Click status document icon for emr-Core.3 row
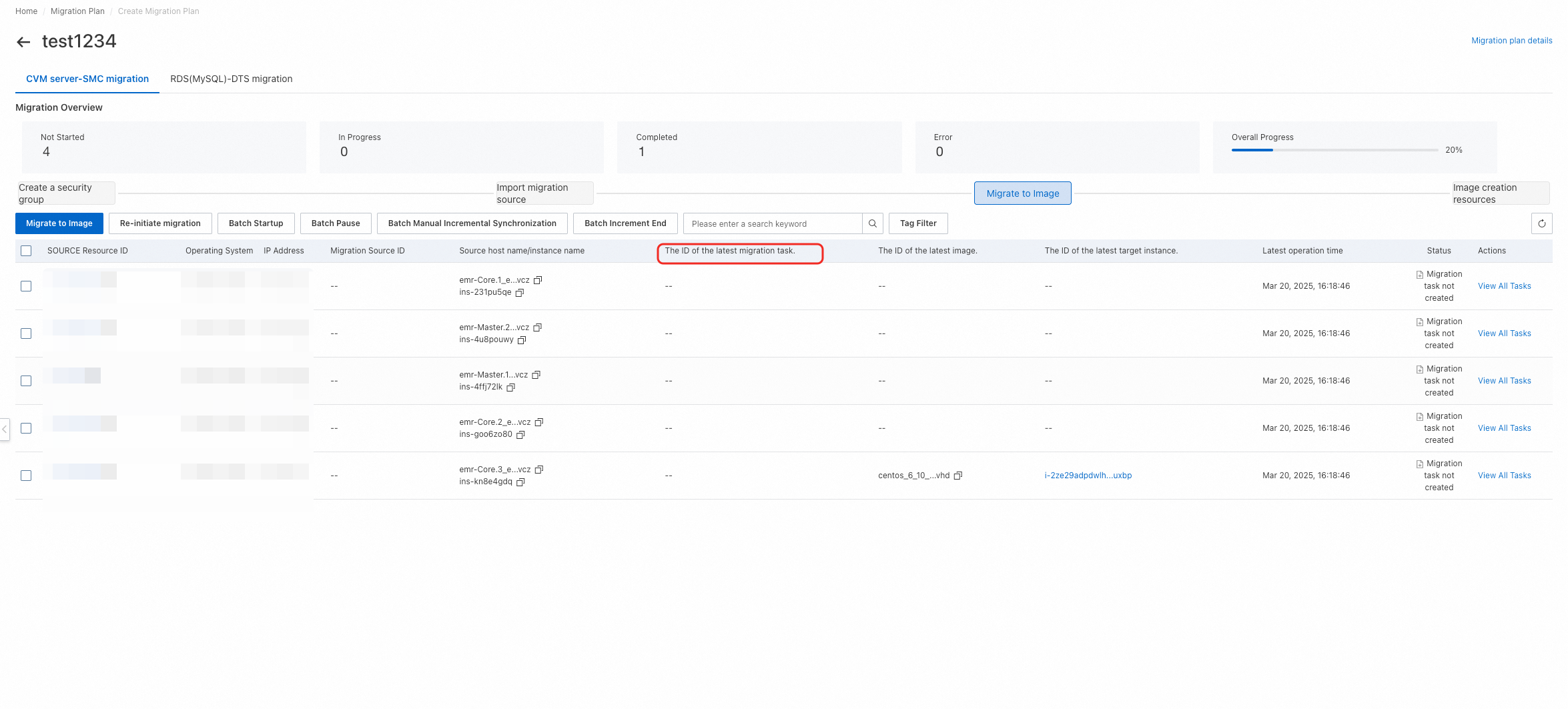 pyautogui.click(x=1420, y=464)
